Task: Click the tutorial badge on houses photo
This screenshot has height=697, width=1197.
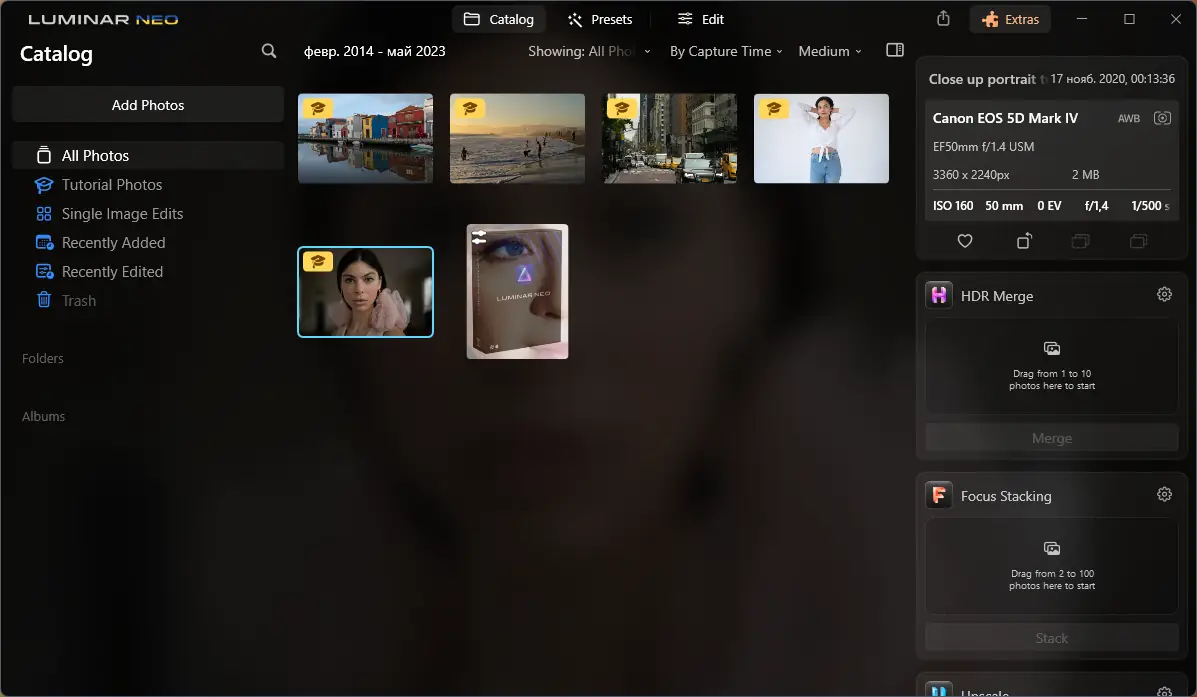Action: click(x=318, y=108)
